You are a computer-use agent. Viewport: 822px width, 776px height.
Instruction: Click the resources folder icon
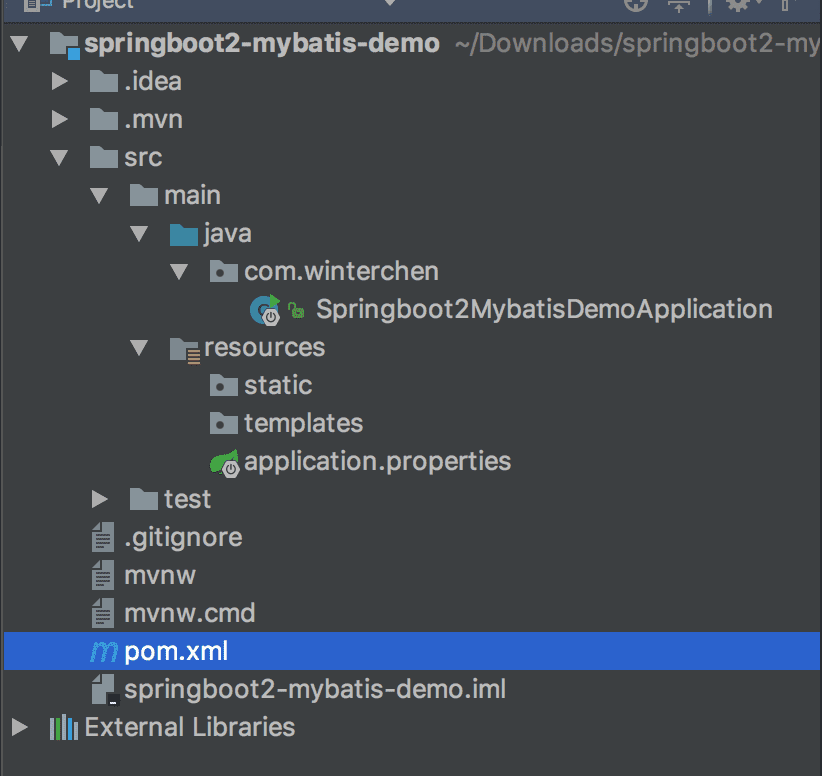(184, 348)
